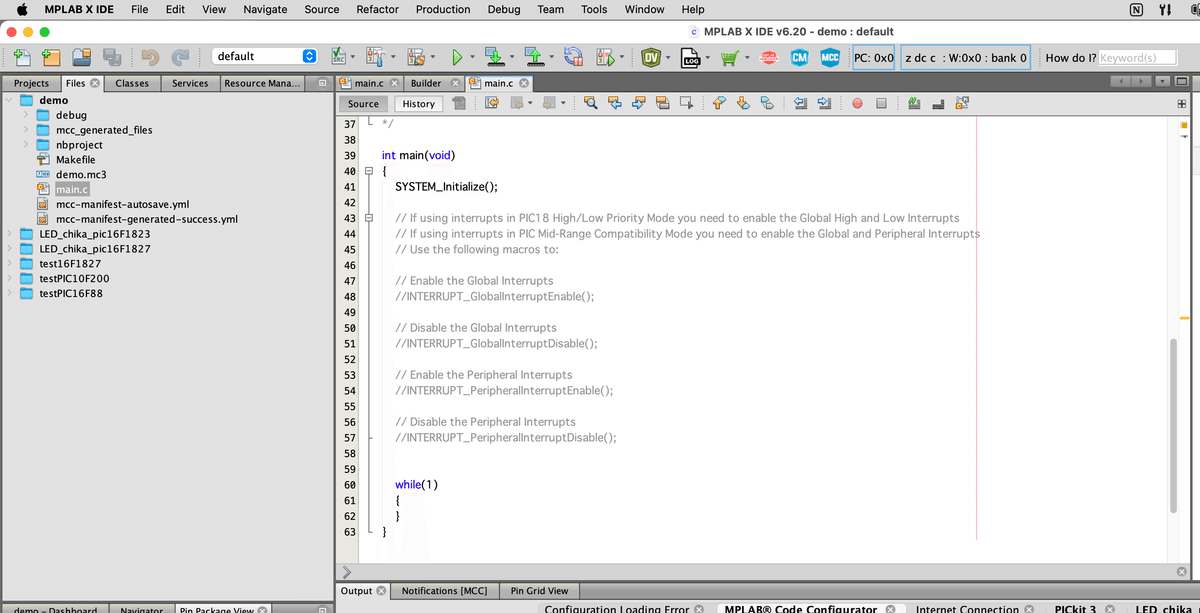This screenshot has height=613, width=1200.
Task: Click the Start Macro Recording red circle
Action: (x=857, y=103)
